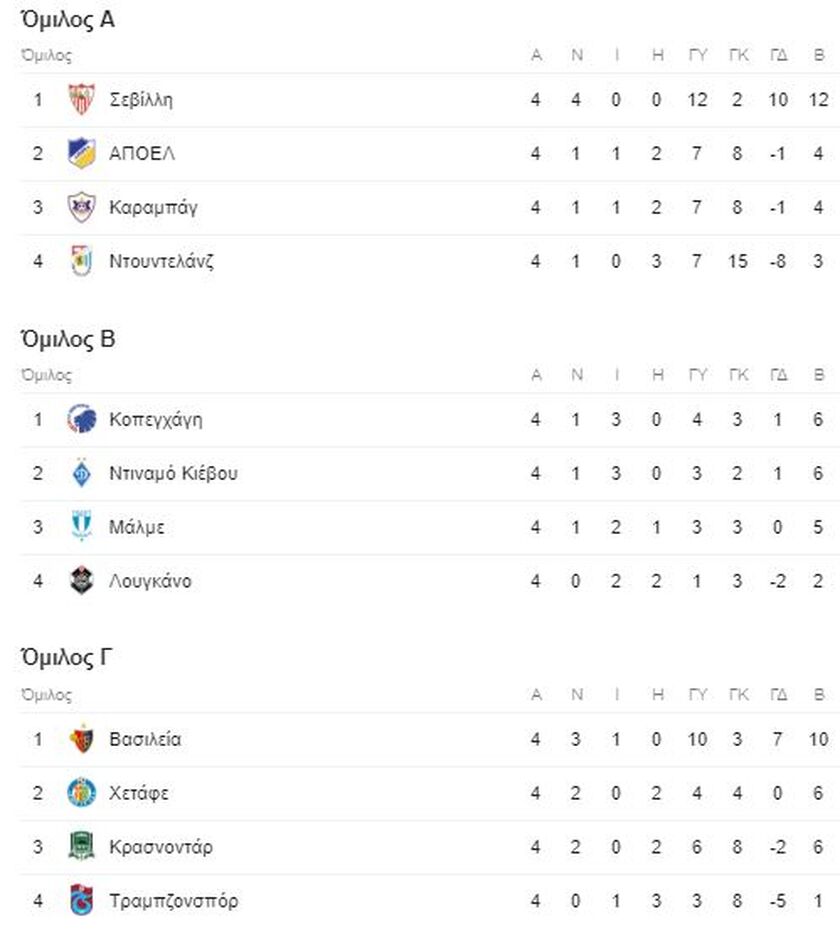The image size is (840, 946).
Task: Click the ΓΔ column header in Όμιλος Γ
Action: pyautogui.click(x=778, y=695)
